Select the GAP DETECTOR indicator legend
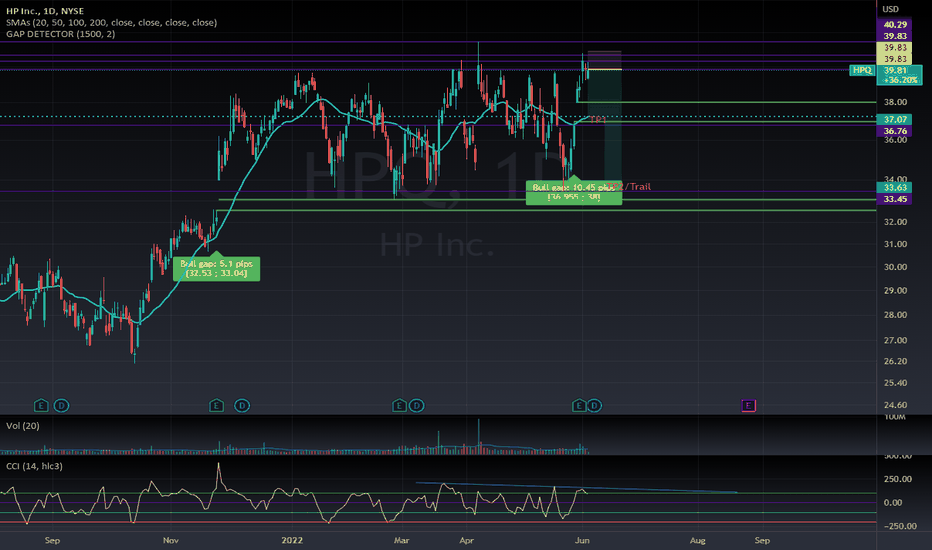 pyautogui.click(x=61, y=34)
